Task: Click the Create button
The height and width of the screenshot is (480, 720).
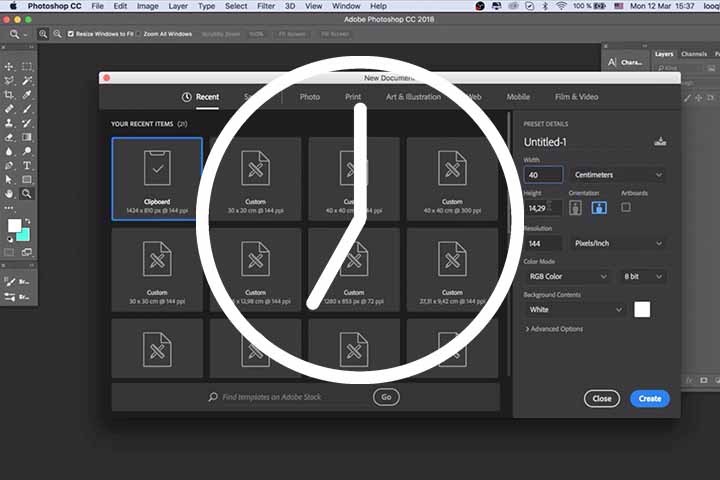Action: pos(650,399)
